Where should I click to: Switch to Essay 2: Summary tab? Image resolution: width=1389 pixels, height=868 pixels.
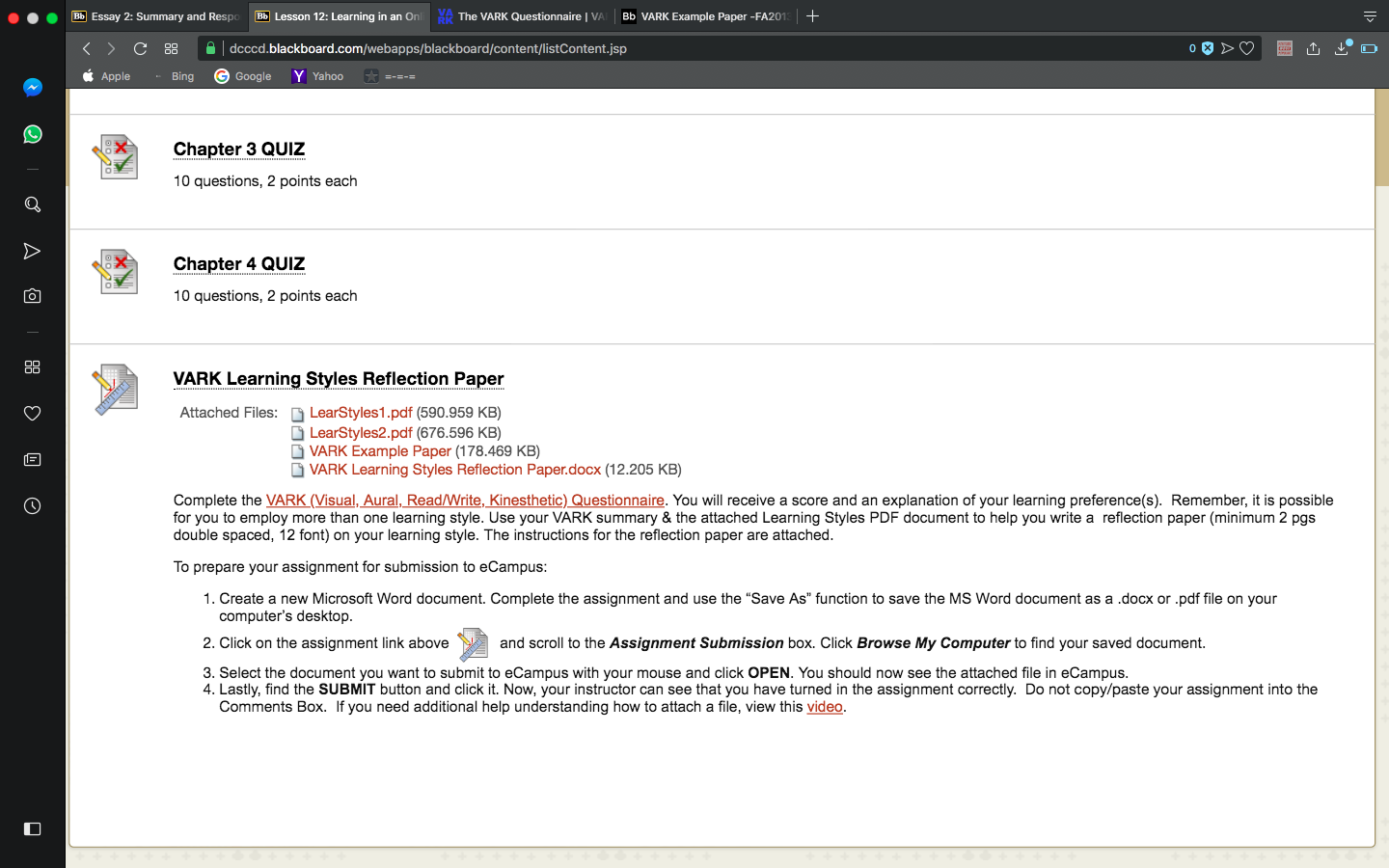[155, 16]
